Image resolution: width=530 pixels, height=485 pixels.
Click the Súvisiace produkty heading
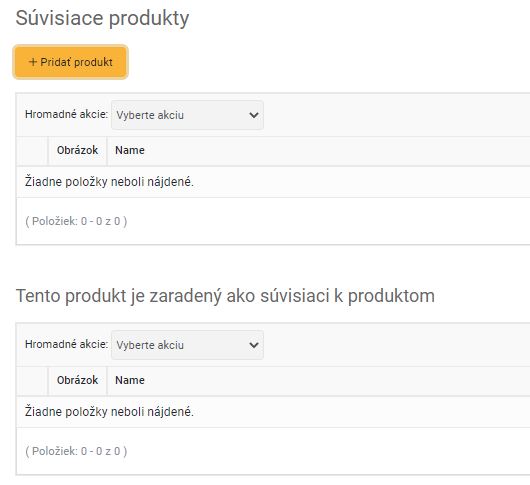click(102, 18)
